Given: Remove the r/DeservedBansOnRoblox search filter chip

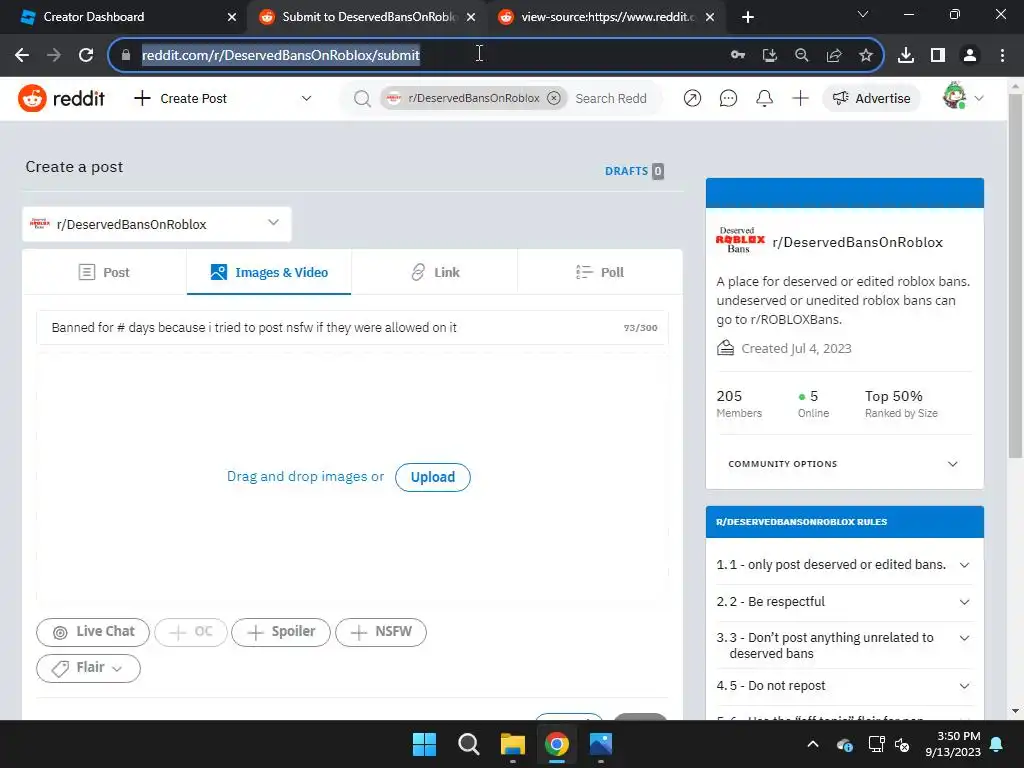Looking at the screenshot, I should [554, 98].
